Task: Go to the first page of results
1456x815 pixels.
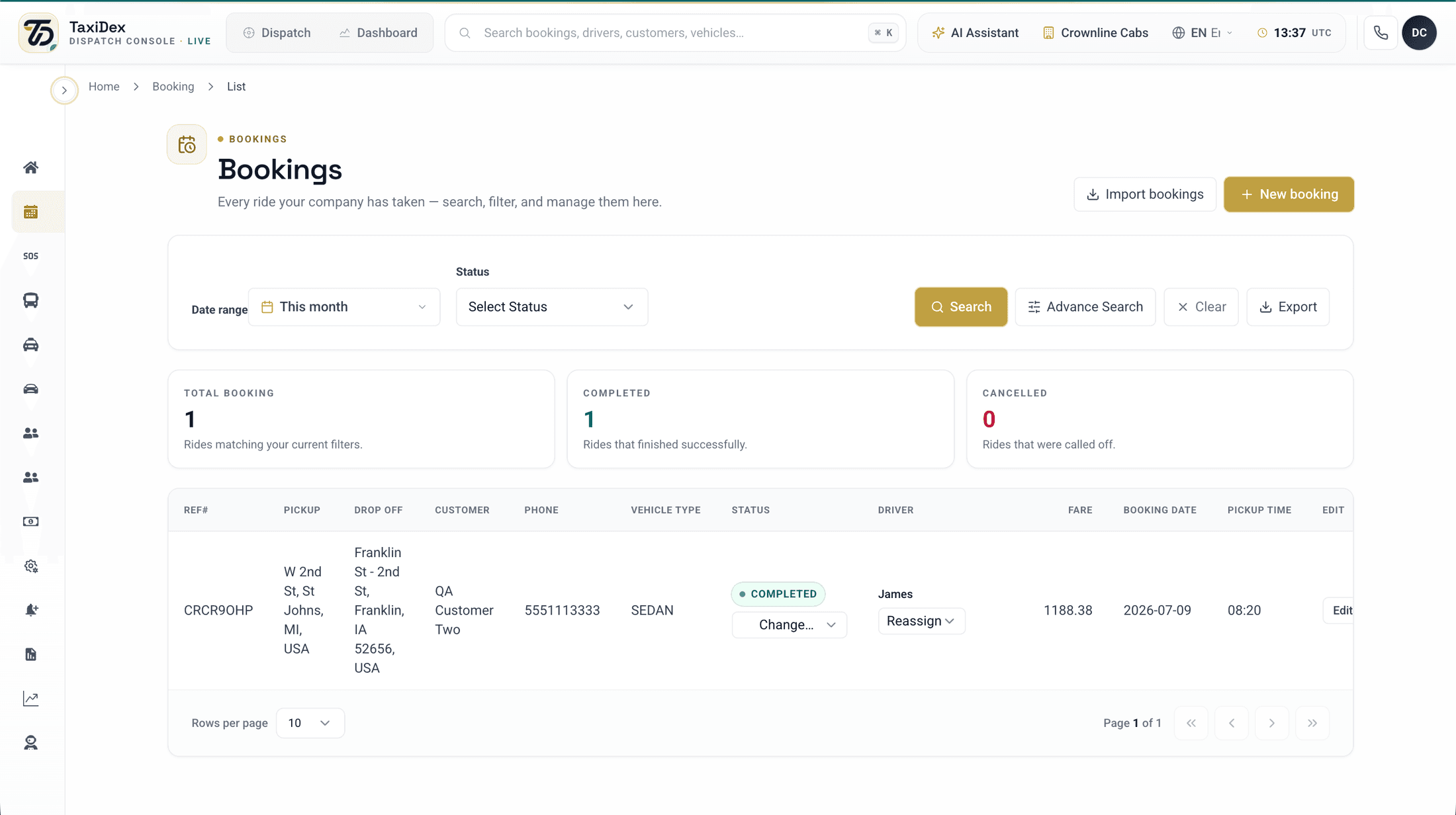Action: (x=1191, y=723)
